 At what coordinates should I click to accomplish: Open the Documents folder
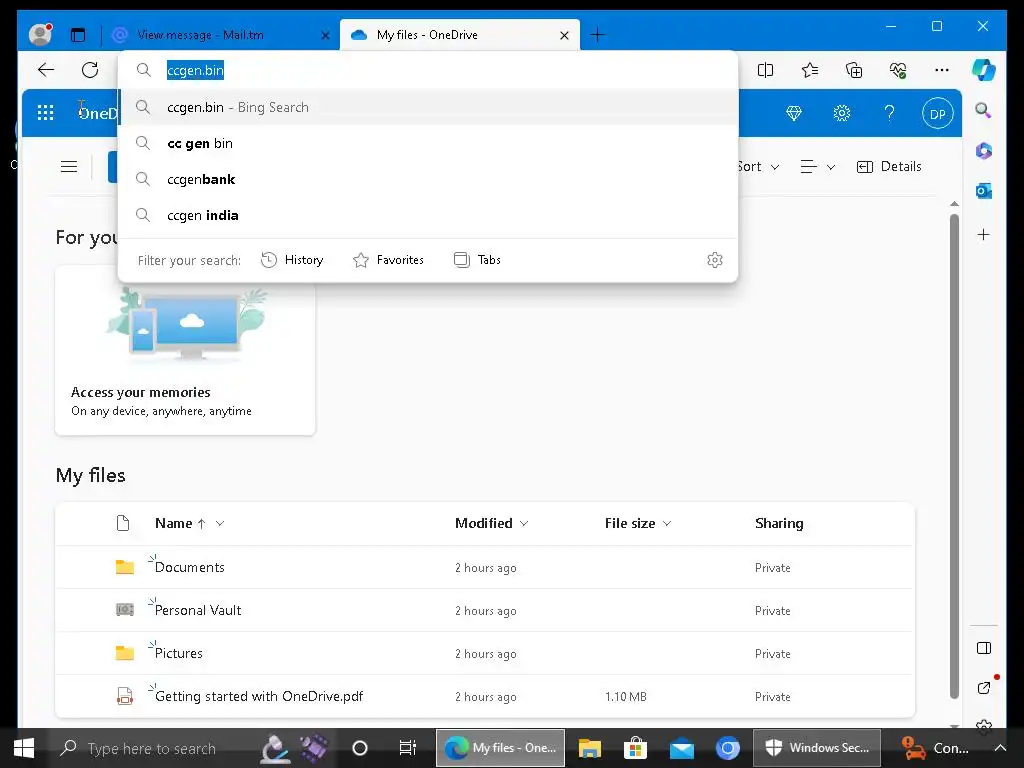pyautogui.click(x=189, y=567)
